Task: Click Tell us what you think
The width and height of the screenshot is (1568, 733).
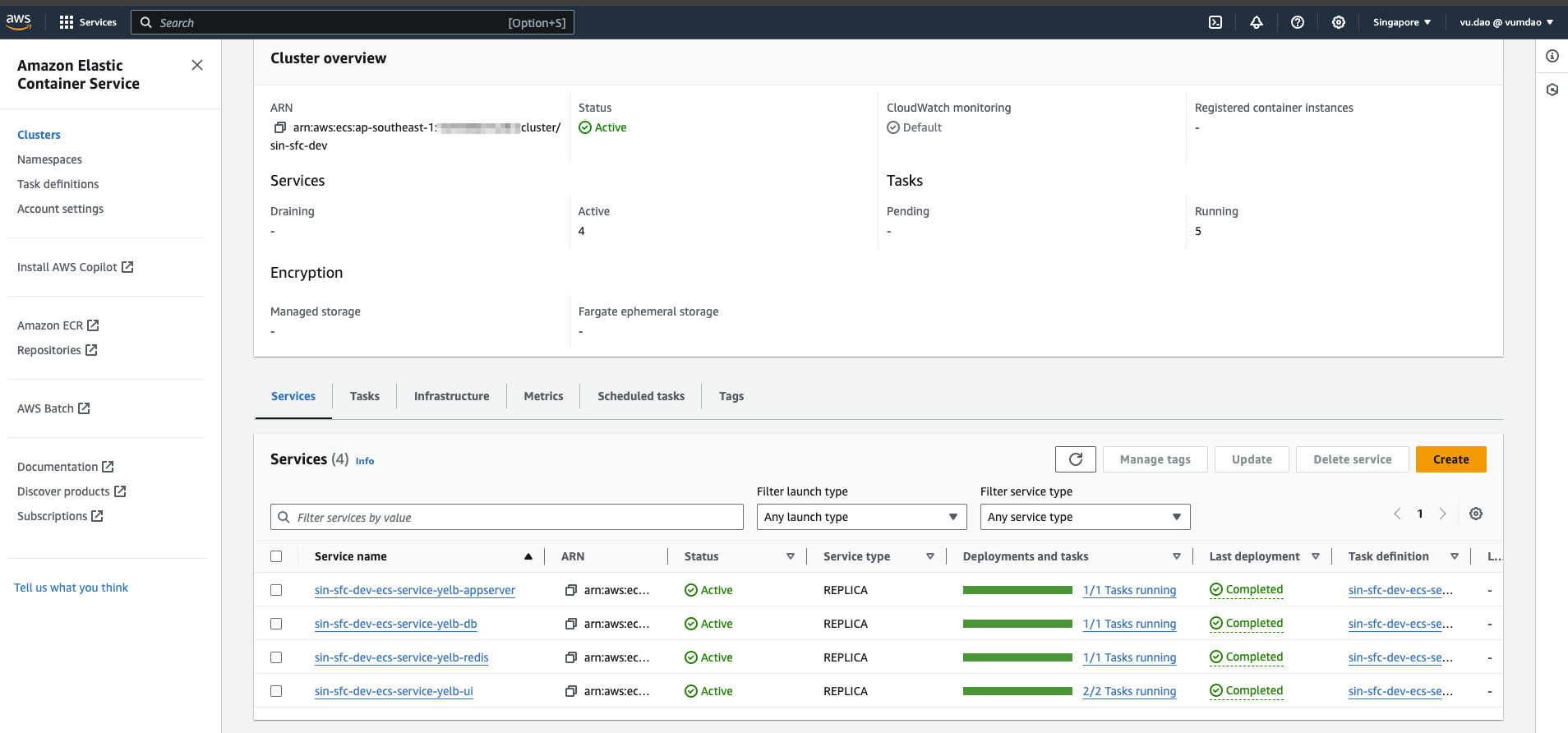Action: [71, 588]
